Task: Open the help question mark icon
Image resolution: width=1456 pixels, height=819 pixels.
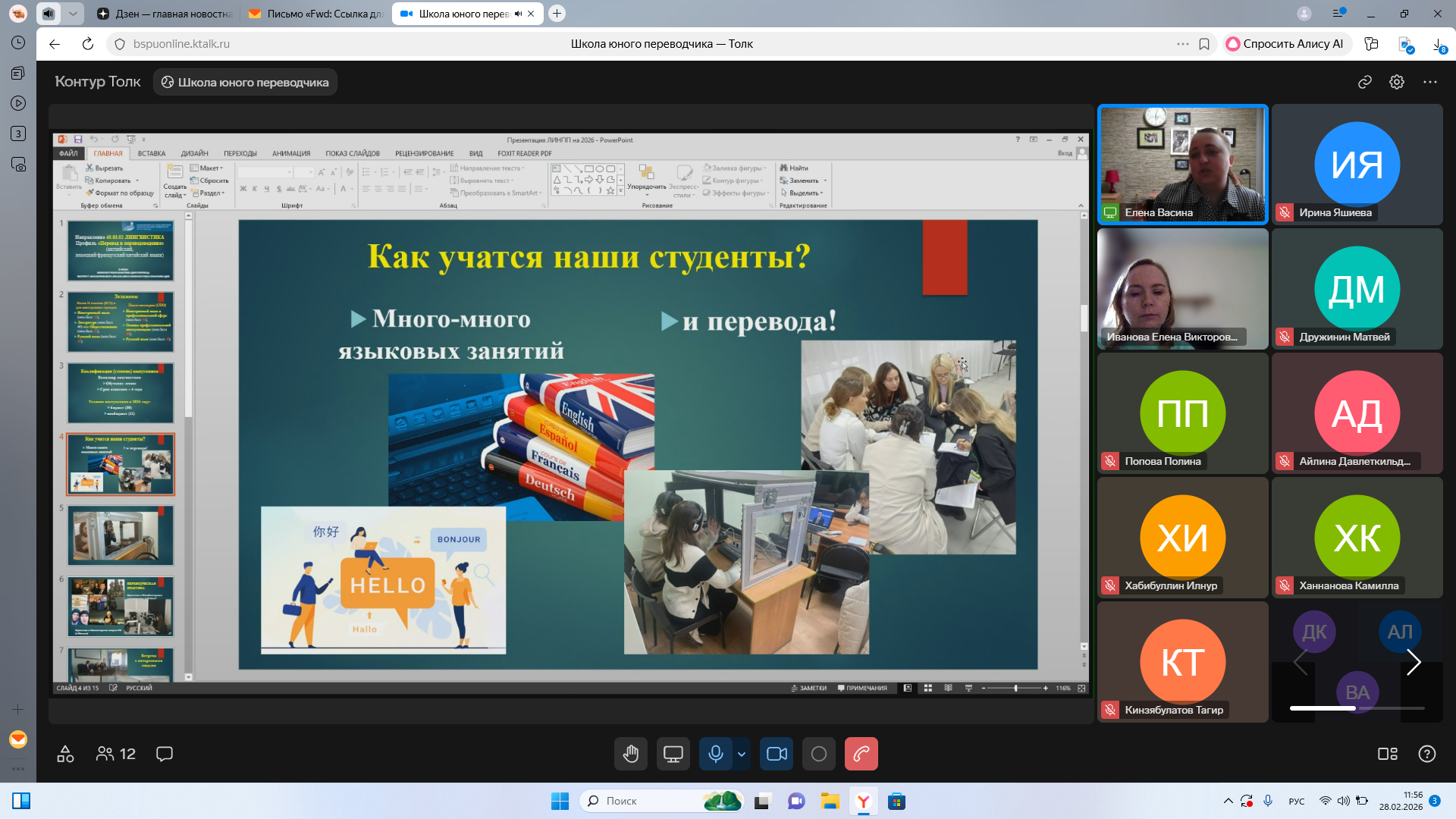Action: [x=1426, y=754]
